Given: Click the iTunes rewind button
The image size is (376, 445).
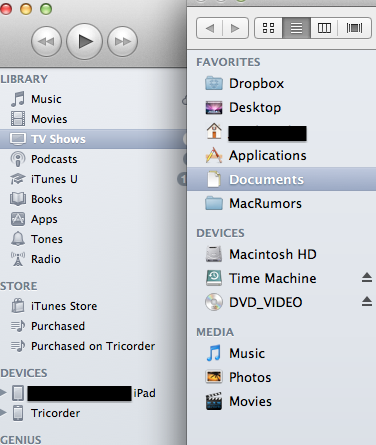Looking at the screenshot, I should click(x=46, y=41).
